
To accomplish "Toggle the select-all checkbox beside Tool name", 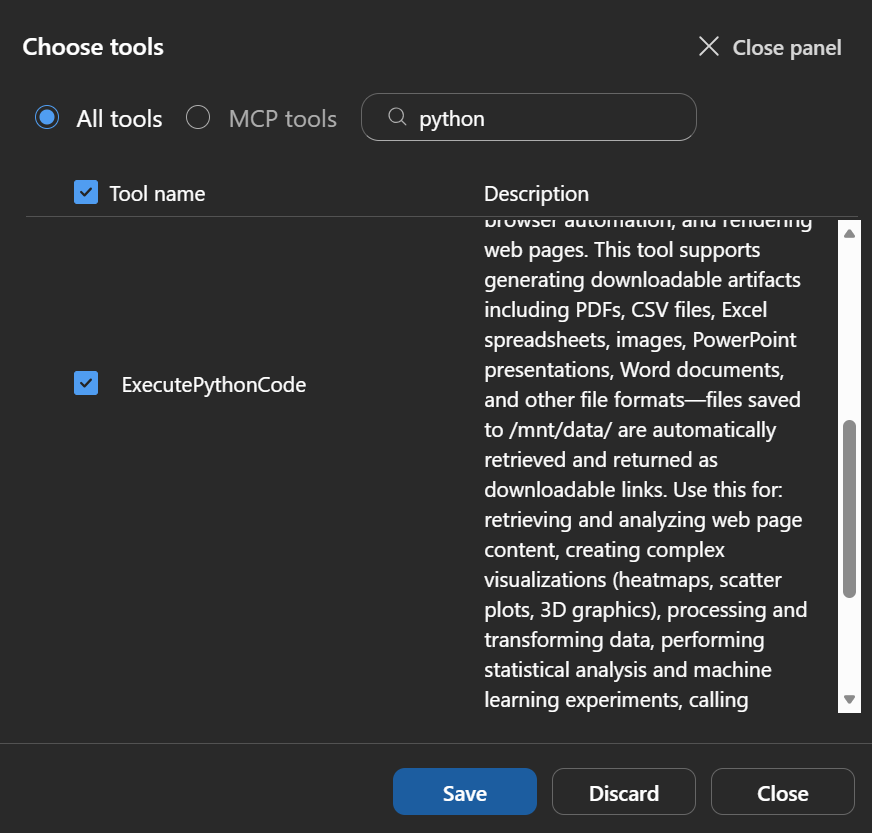I will [86, 192].
